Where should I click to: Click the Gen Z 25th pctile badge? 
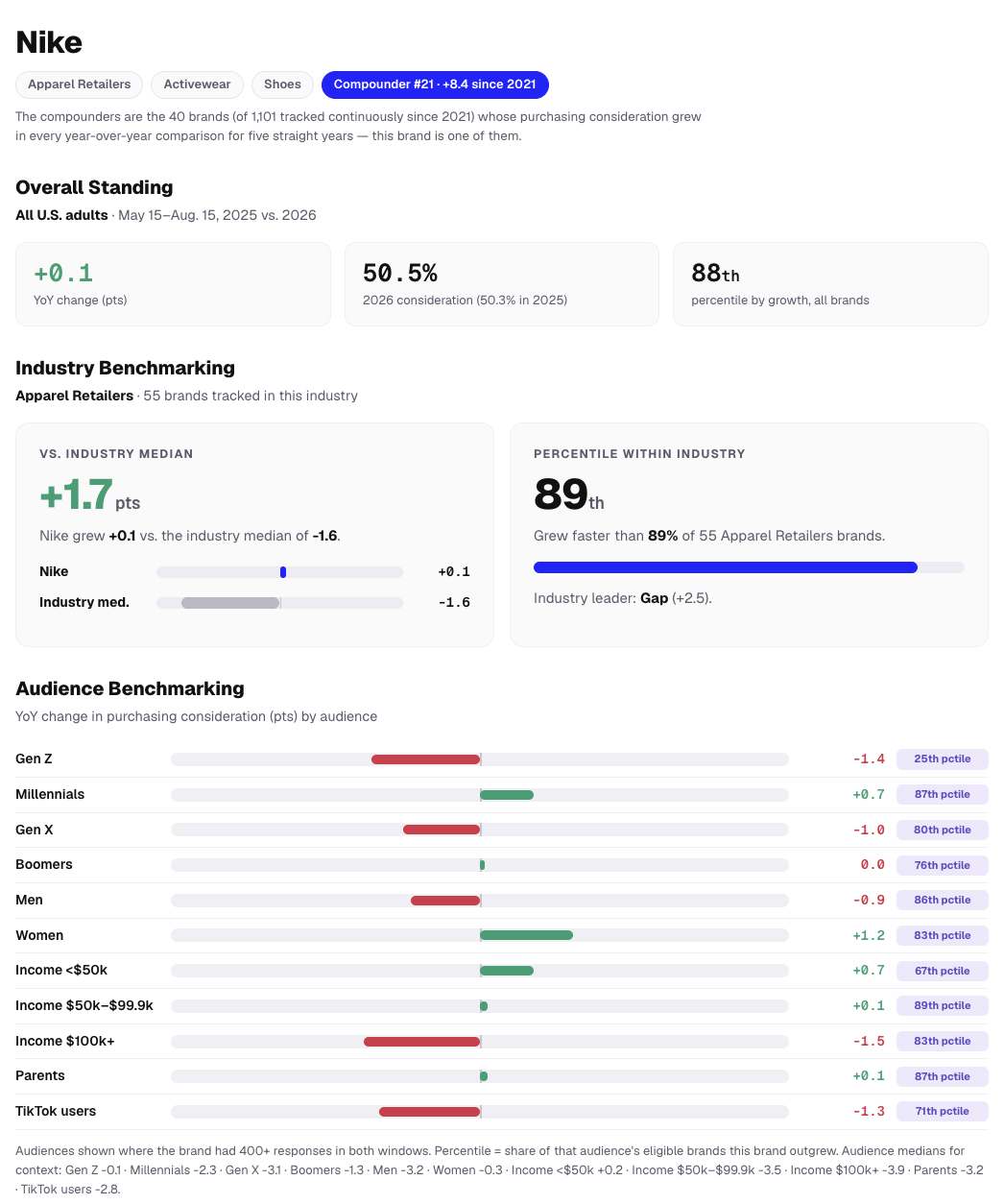pyautogui.click(x=943, y=759)
